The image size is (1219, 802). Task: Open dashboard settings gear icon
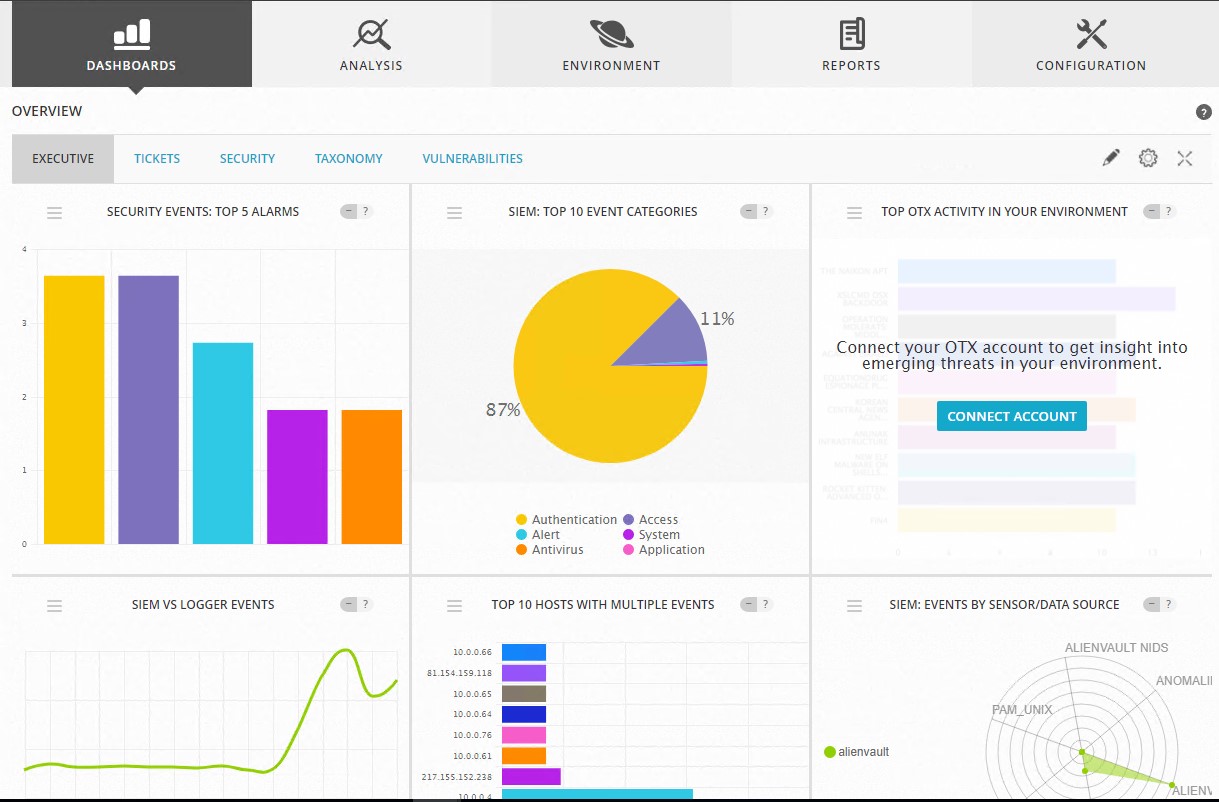tap(1148, 158)
